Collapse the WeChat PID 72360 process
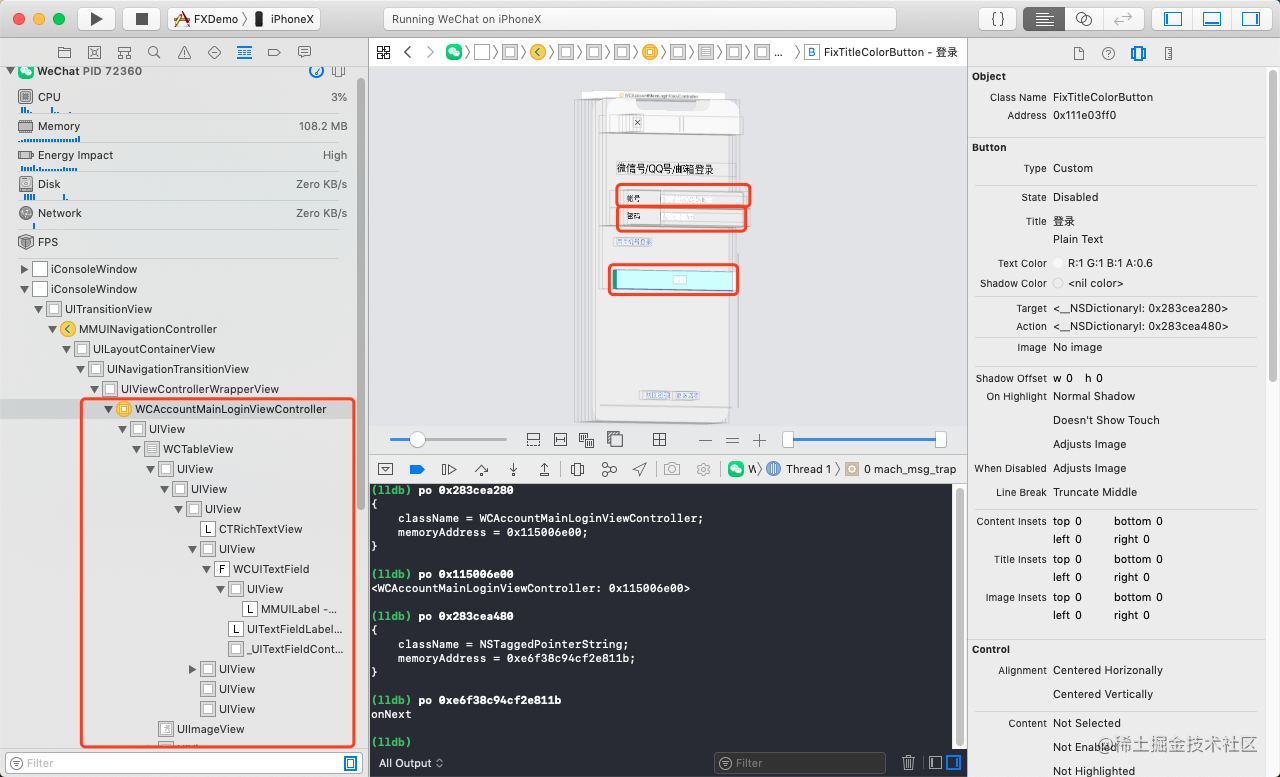Viewport: 1280px width, 777px height. pos(11,71)
